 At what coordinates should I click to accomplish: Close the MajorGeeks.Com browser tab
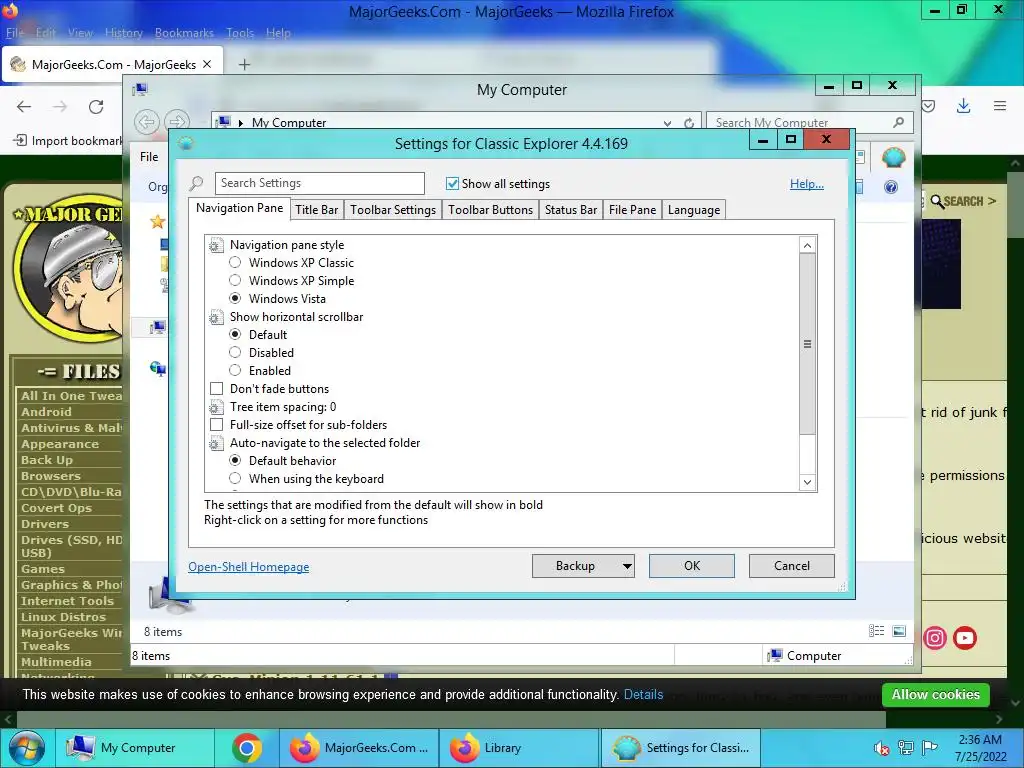tap(207, 64)
